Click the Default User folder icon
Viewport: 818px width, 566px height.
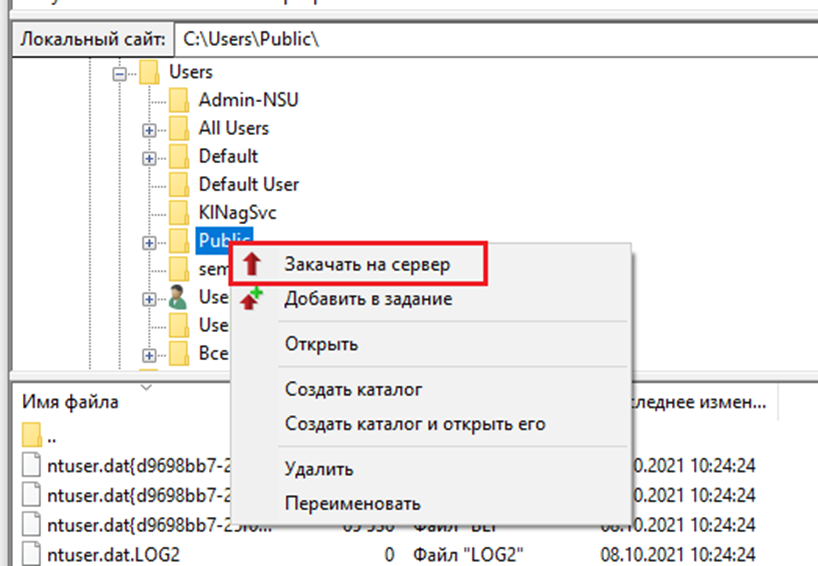179,184
